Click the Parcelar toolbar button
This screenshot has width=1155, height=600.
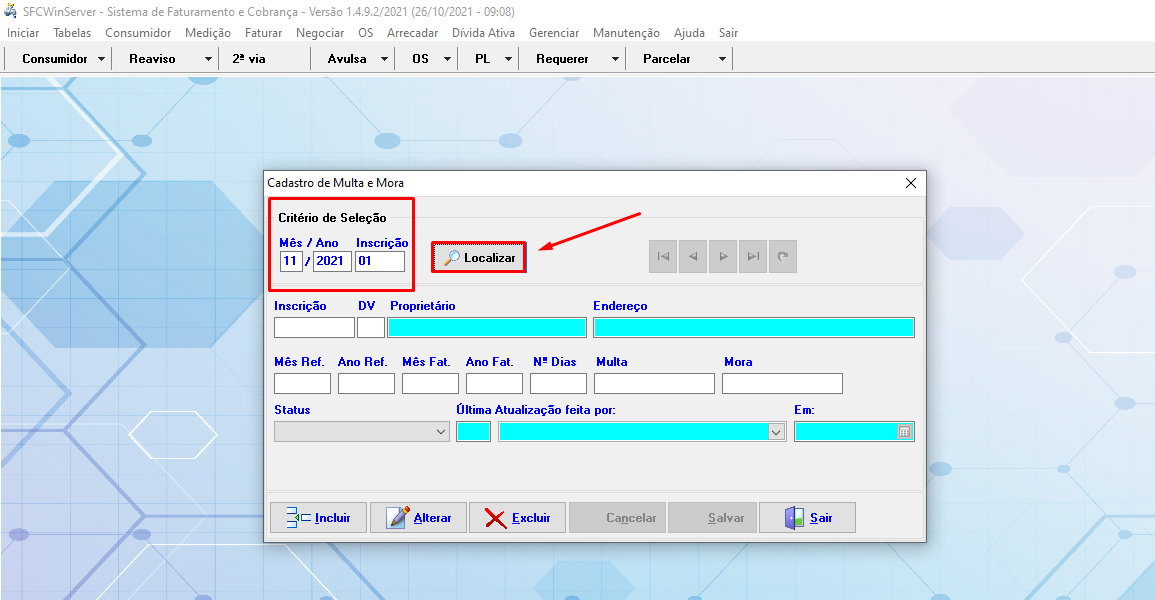coord(667,59)
